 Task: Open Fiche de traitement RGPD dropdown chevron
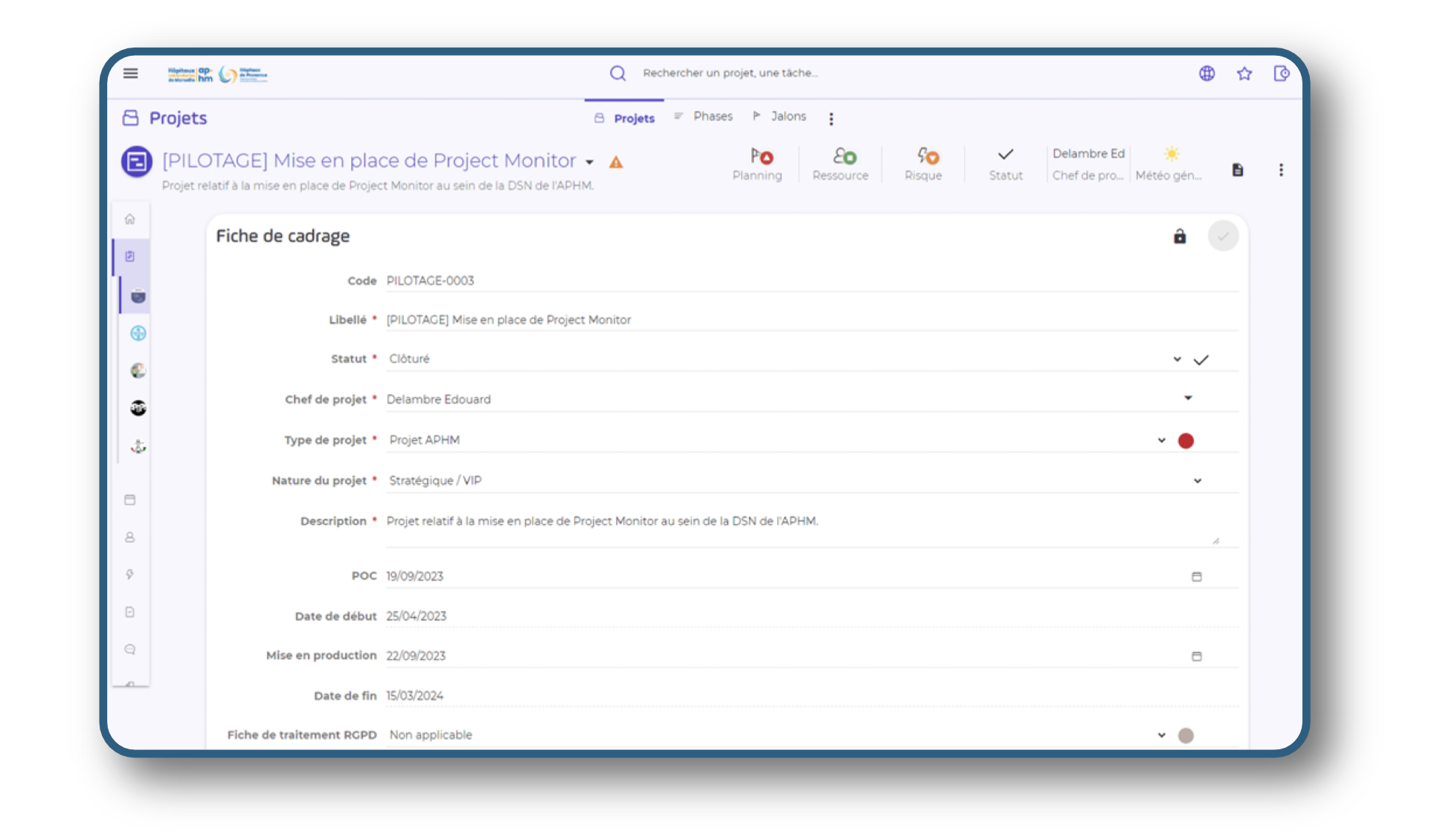click(1161, 734)
